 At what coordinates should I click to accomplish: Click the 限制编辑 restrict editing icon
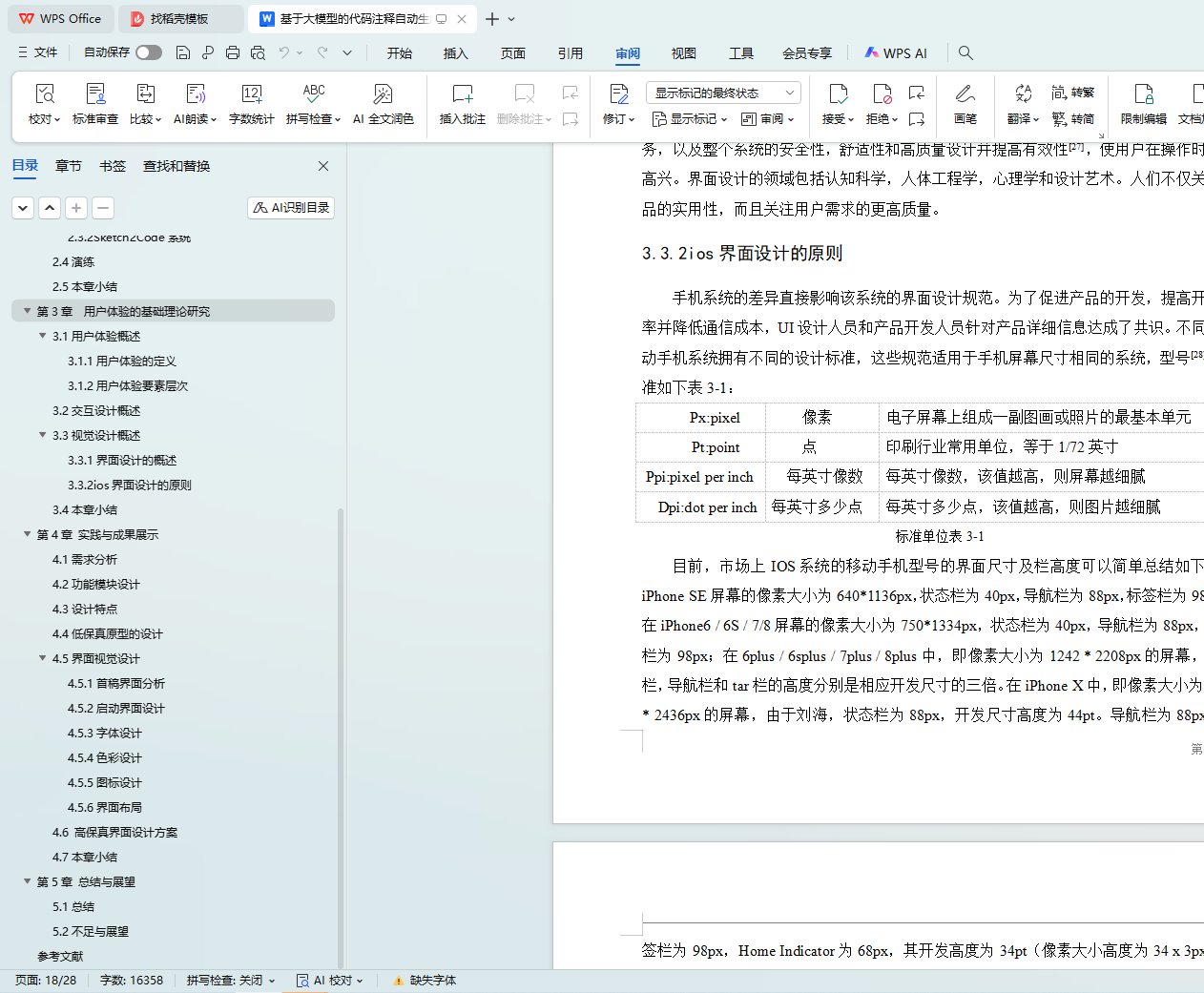pos(1143,103)
